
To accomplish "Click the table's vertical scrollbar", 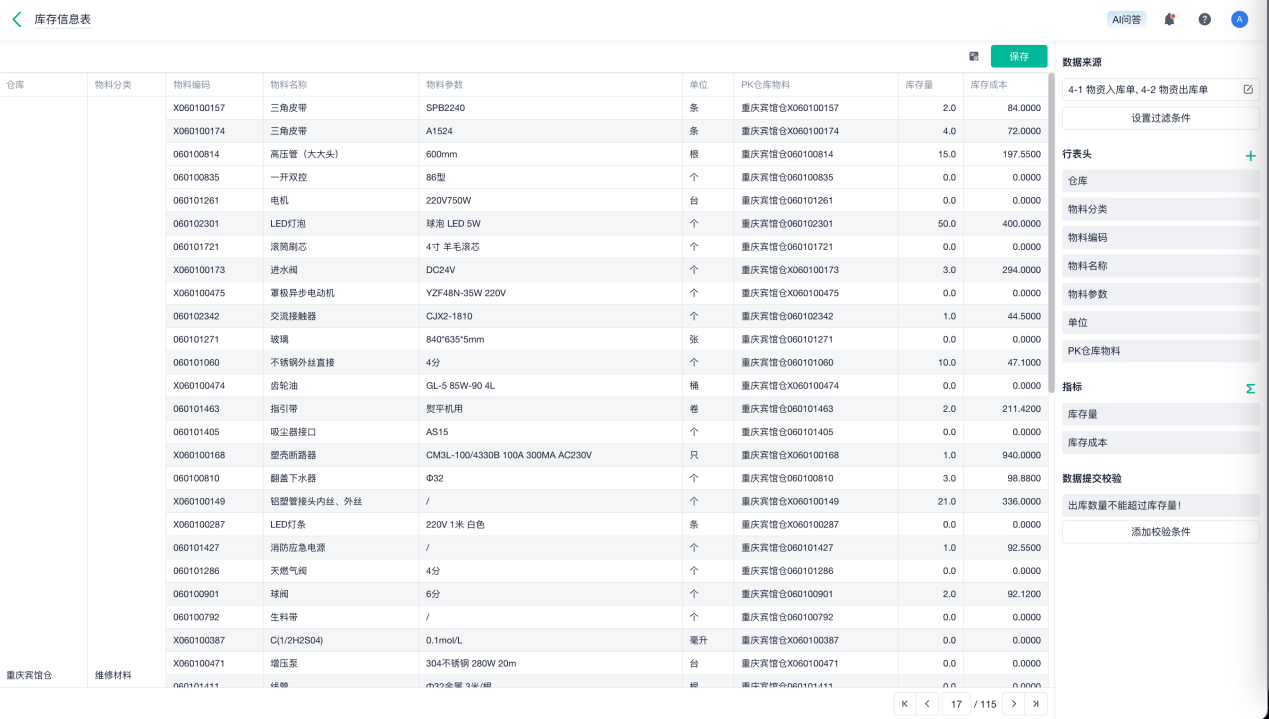I will click(x=1051, y=230).
